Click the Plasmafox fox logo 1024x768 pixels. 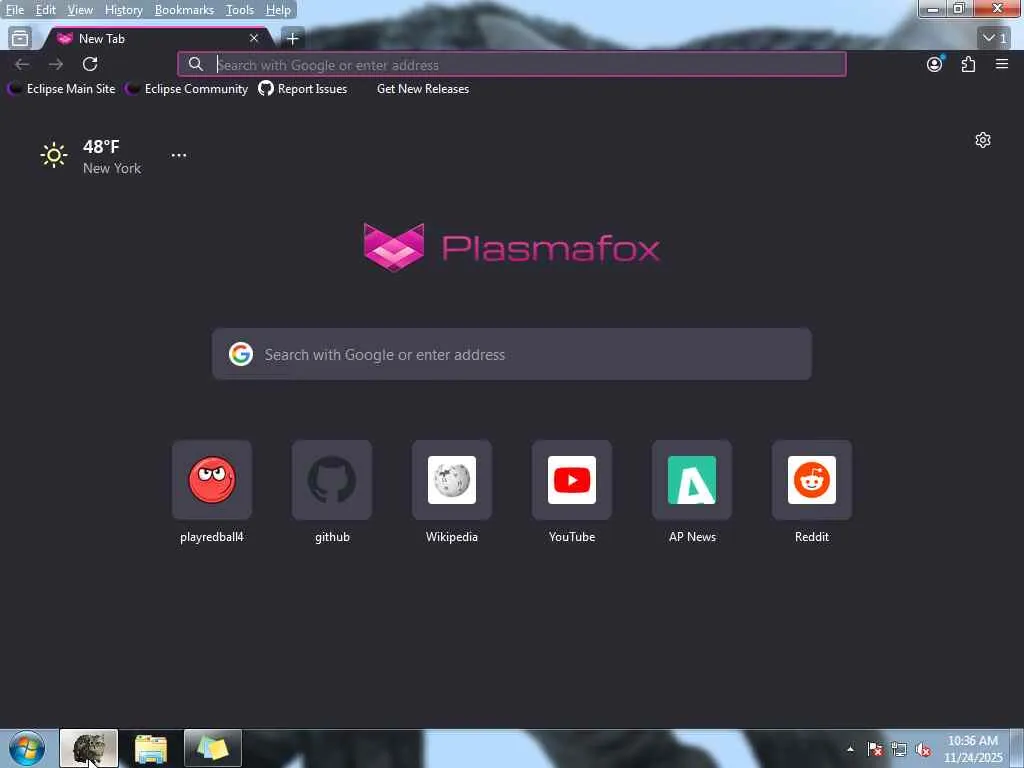(394, 248)
